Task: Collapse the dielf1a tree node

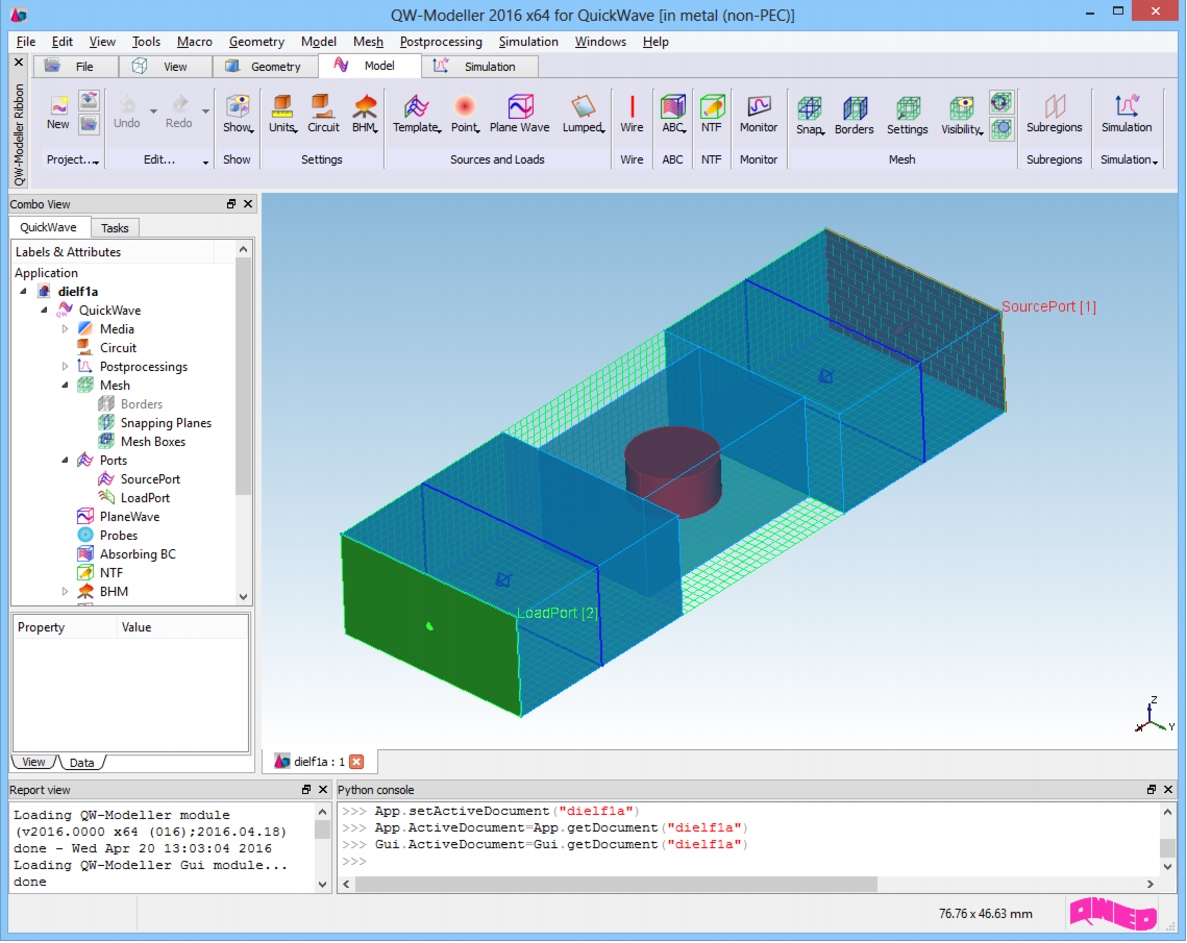Action: 23,291
